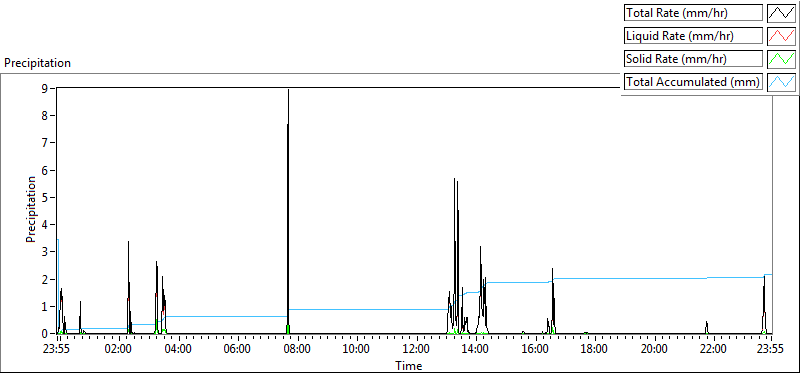Click the blue Total Accumulated plot icon

pyautogui.click(x=781, y=82)
